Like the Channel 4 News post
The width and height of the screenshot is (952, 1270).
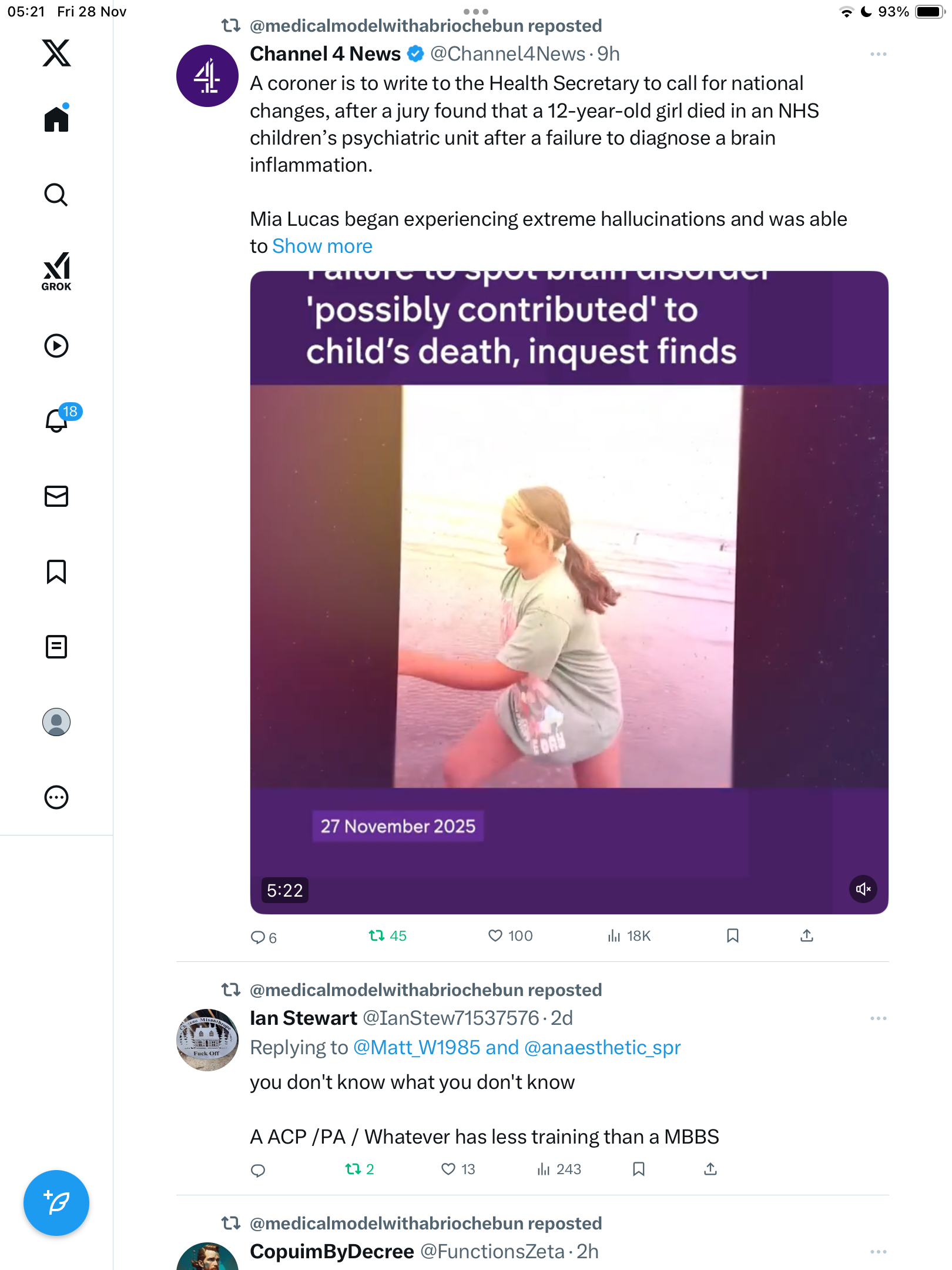pos(495,935)
